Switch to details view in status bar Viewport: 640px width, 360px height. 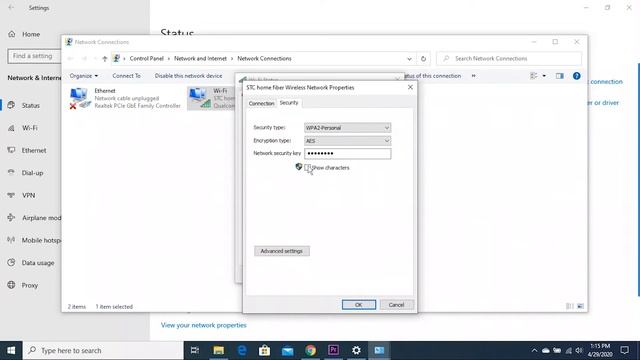tap(570, 306)
